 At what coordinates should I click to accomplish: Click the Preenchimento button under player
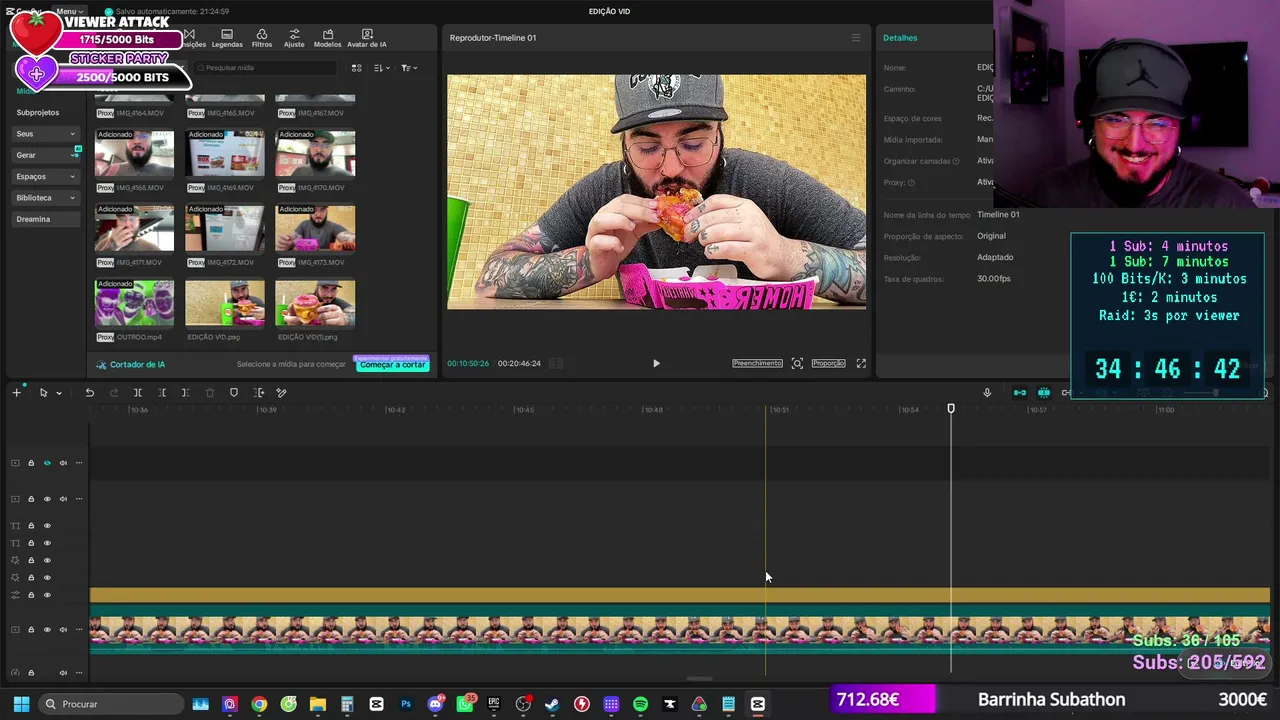coord(757,363)
